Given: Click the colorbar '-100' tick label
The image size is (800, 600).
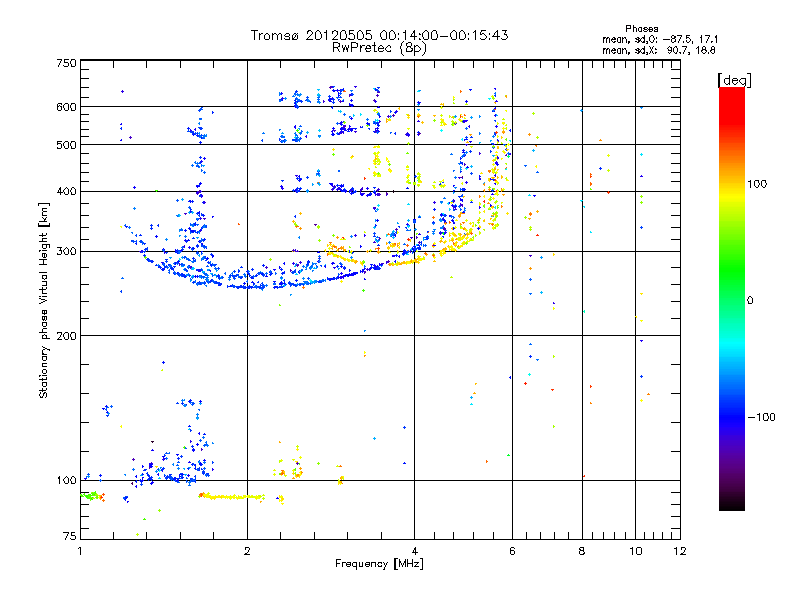Looking at the screenshot, I should 761,417.
